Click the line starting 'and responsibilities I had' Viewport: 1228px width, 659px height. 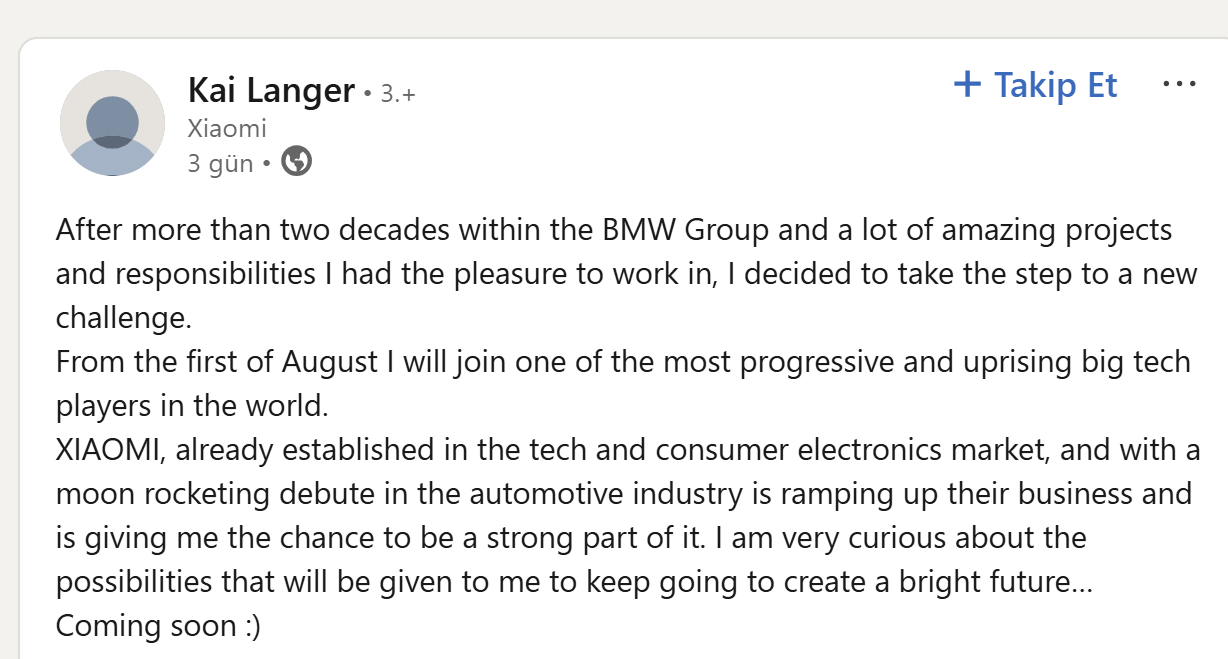pyautogui.click(x=625, y=274)
